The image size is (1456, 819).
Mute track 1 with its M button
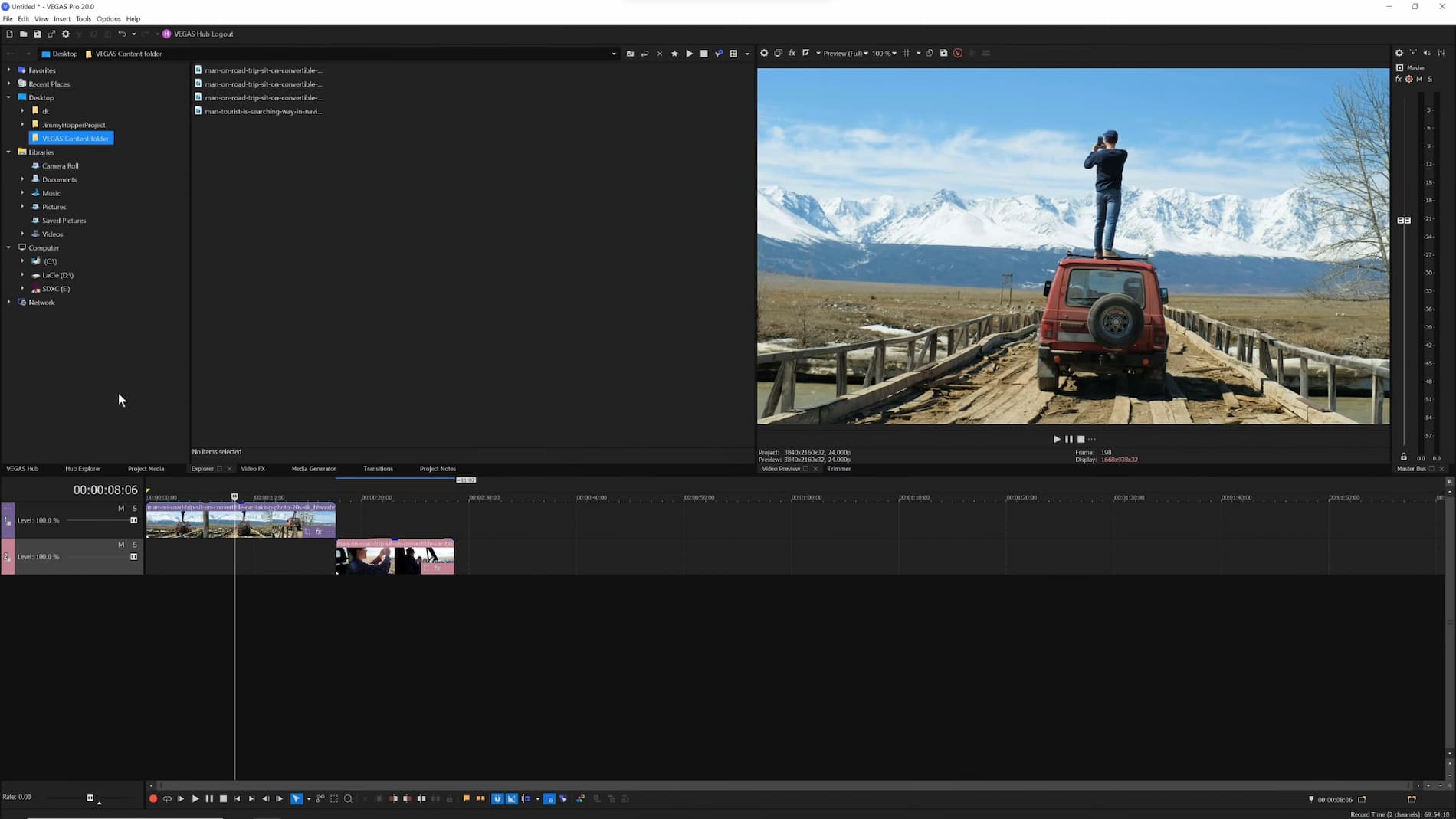pyautogui.click(x=120, y=508)
